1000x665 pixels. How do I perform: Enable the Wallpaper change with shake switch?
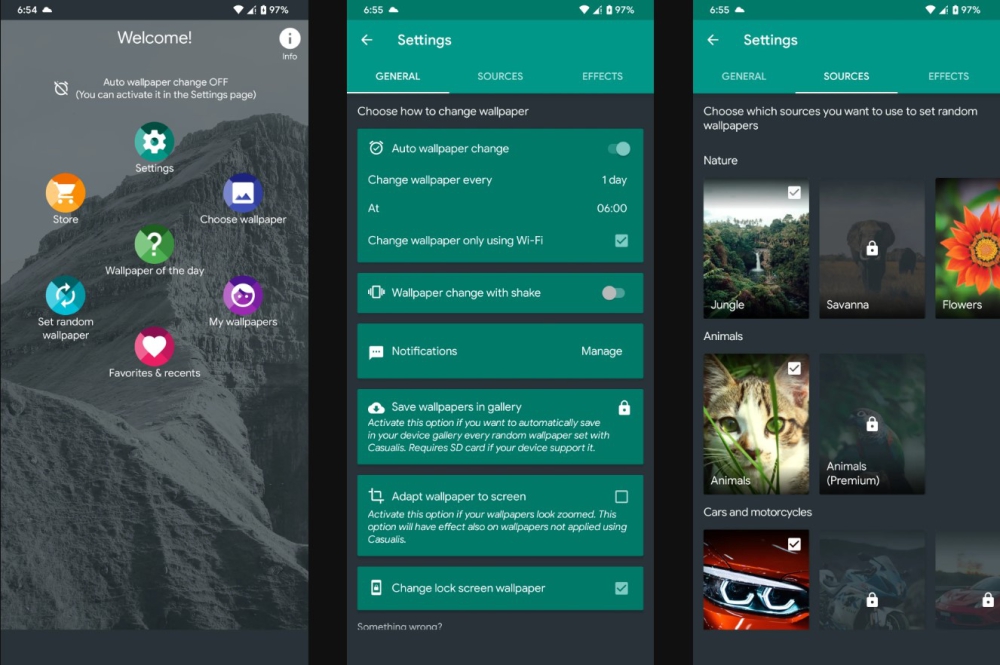[613, 293]
